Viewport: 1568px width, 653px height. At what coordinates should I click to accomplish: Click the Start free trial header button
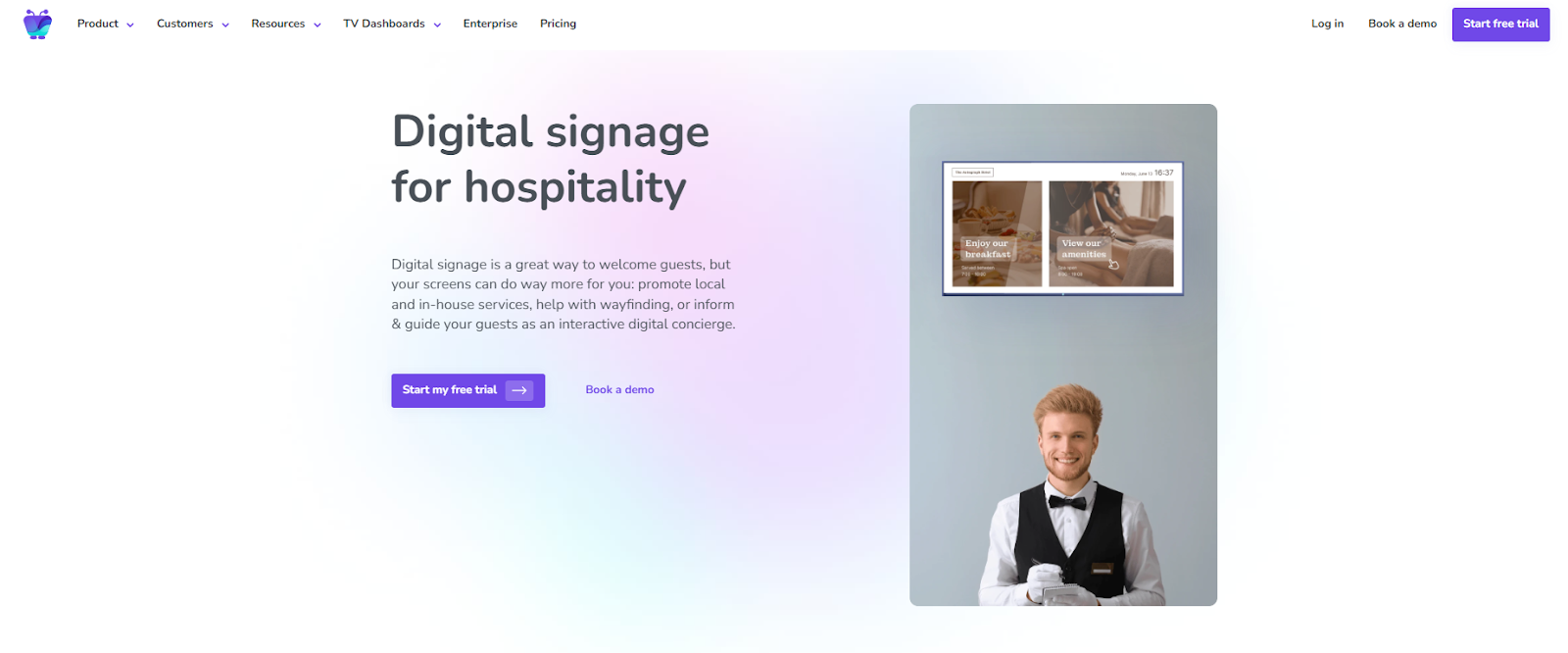point(1500,24)
